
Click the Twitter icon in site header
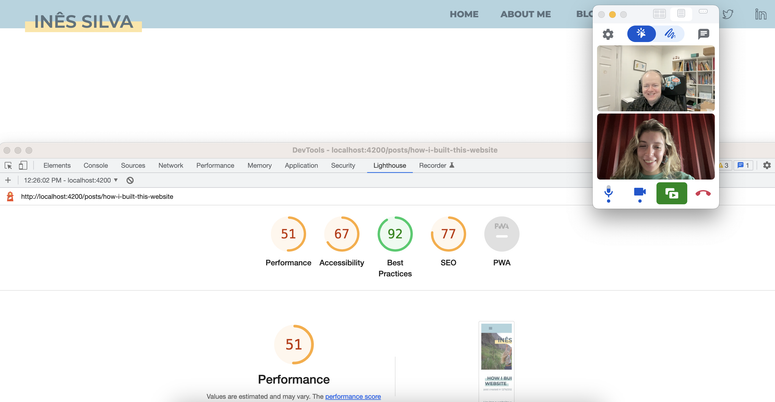[x=728, y=14]
